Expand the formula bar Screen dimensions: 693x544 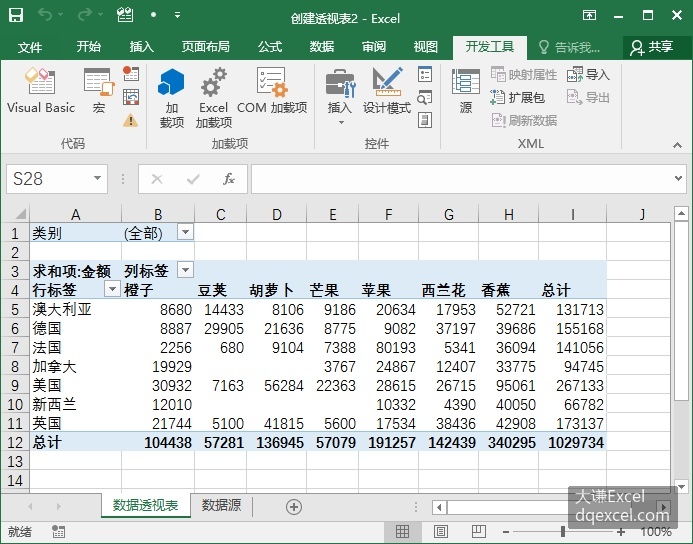678,179
